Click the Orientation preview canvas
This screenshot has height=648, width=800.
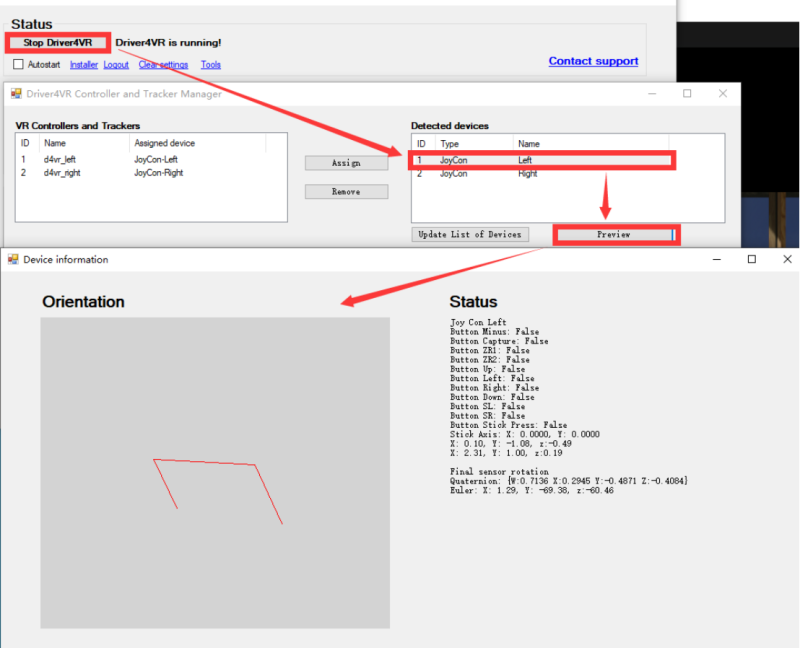215,473
